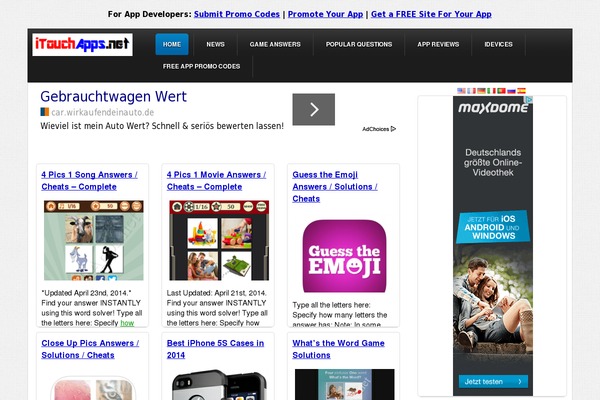The image size is (600, 400).
Task: Open the 4 Pics 1 Movie Answers article link
Action: (x=216, y=181)
